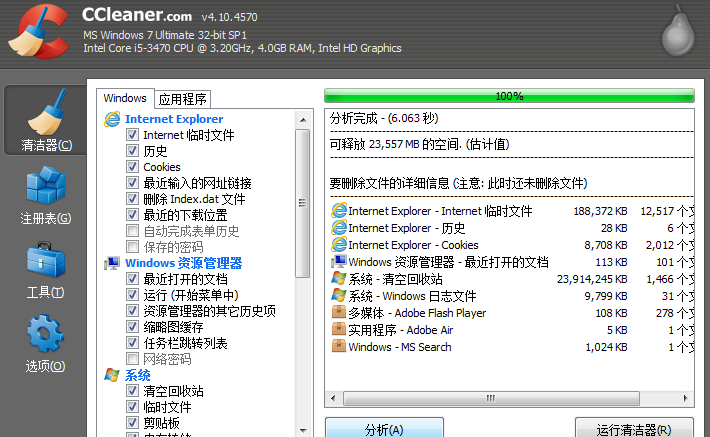710x437 pixels.
Task: Toggle the 最近的下载位置 checkbox
Action: (132, 215)
